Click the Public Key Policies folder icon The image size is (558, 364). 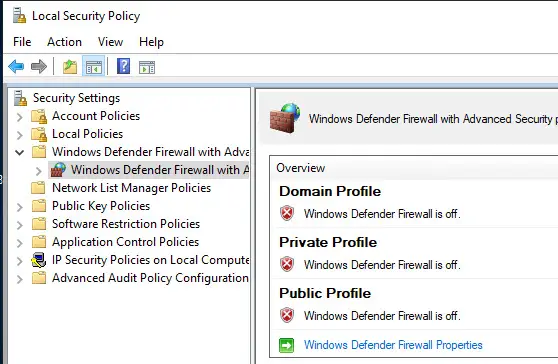tap(38, 206)
